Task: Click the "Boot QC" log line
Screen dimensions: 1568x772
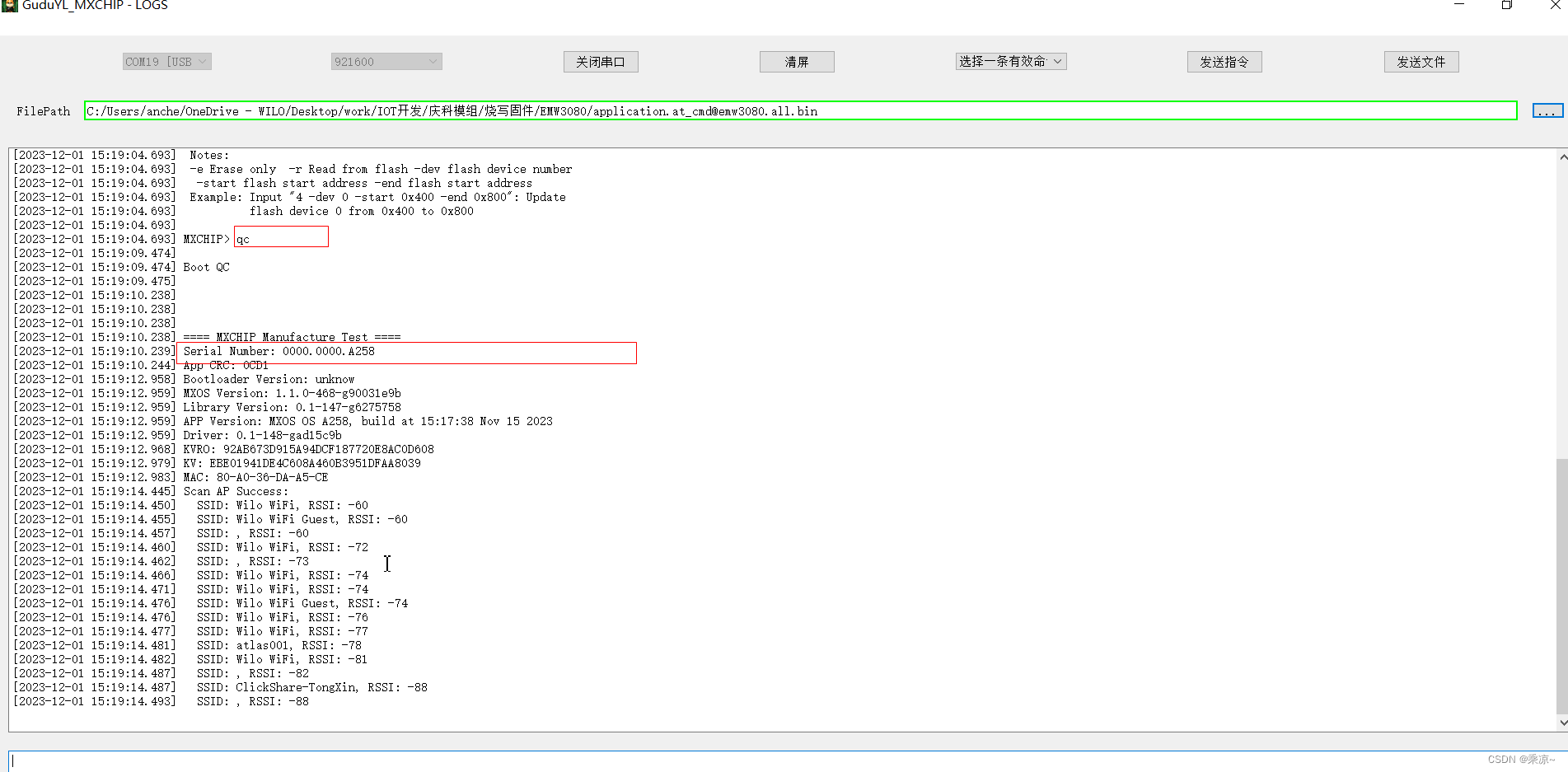Action: pyautogui.click(x=206, y=267)
